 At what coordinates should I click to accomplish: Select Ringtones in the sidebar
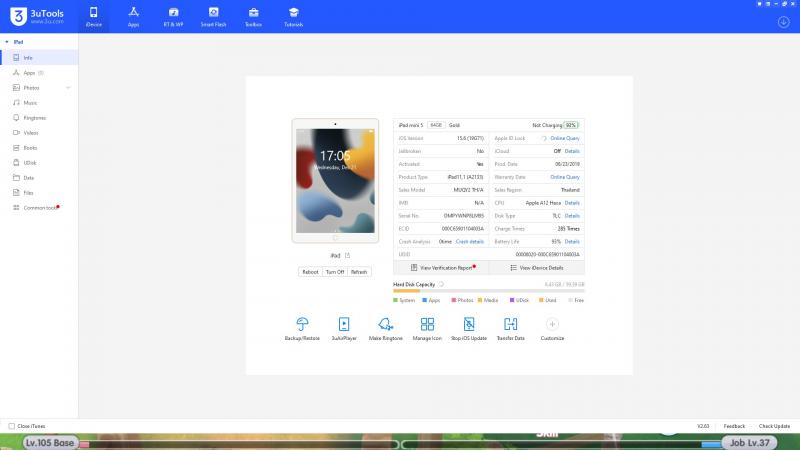click(34, 118)
